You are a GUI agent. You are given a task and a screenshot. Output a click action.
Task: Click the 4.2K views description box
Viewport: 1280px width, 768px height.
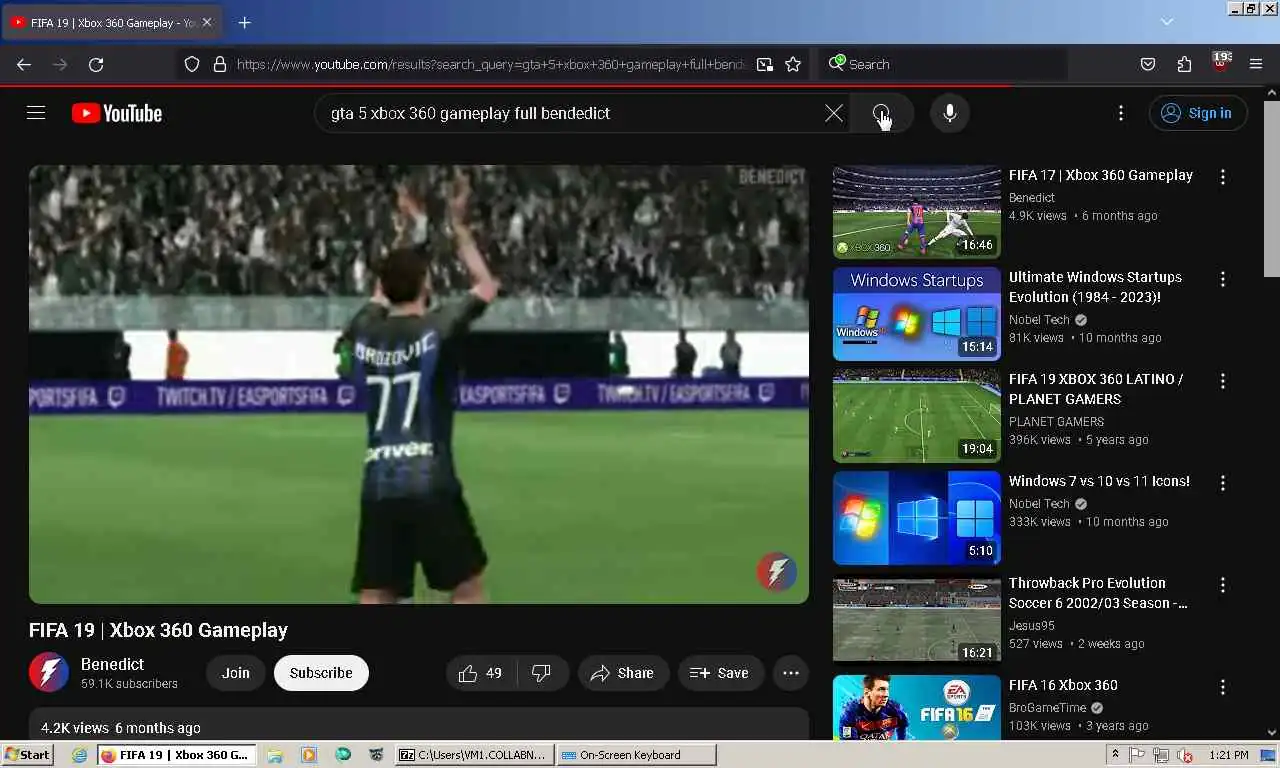click(x=418, y=725)
